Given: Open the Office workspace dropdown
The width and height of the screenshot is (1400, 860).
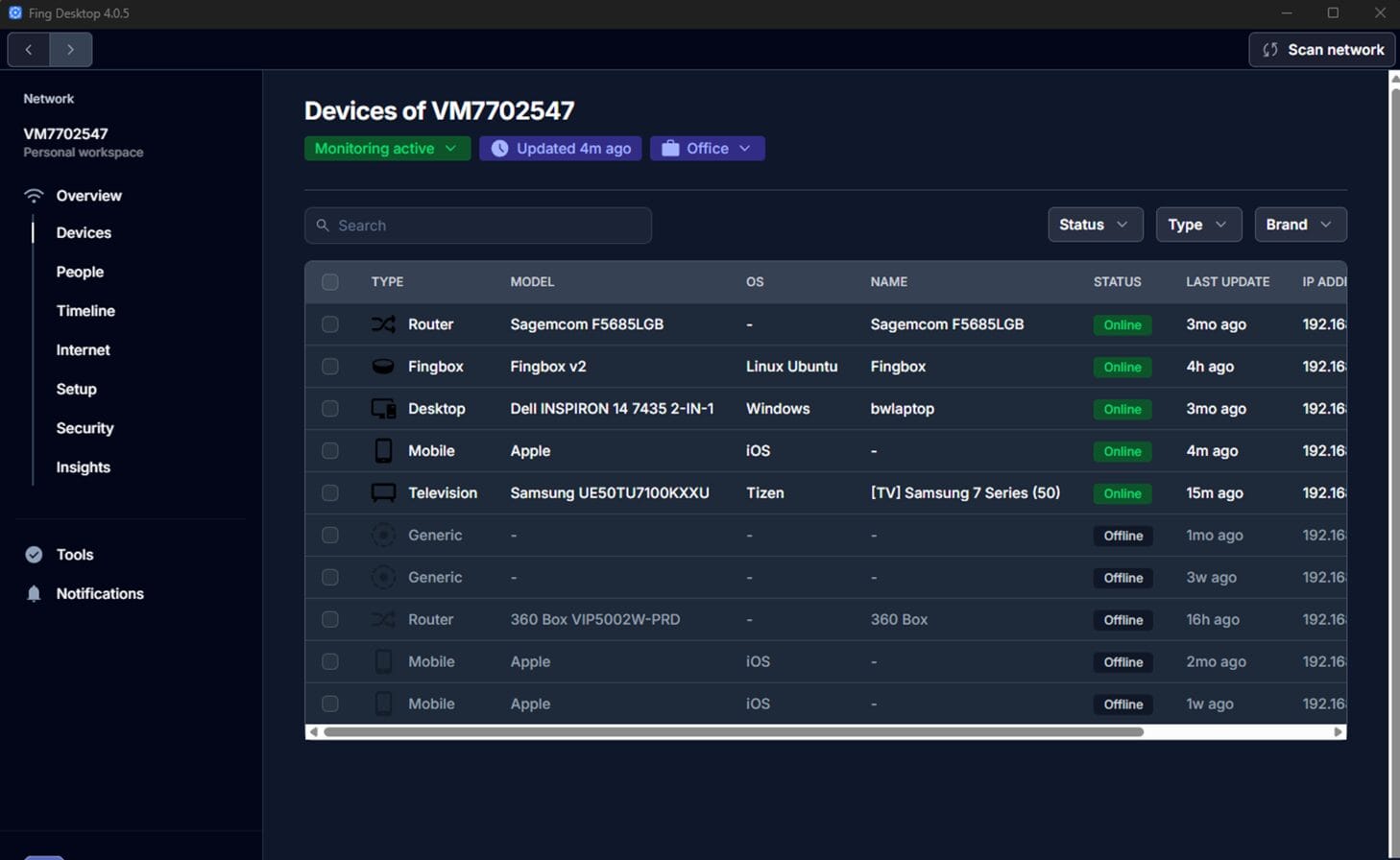Looking at the screenshot, I should (x=707, y=149).
